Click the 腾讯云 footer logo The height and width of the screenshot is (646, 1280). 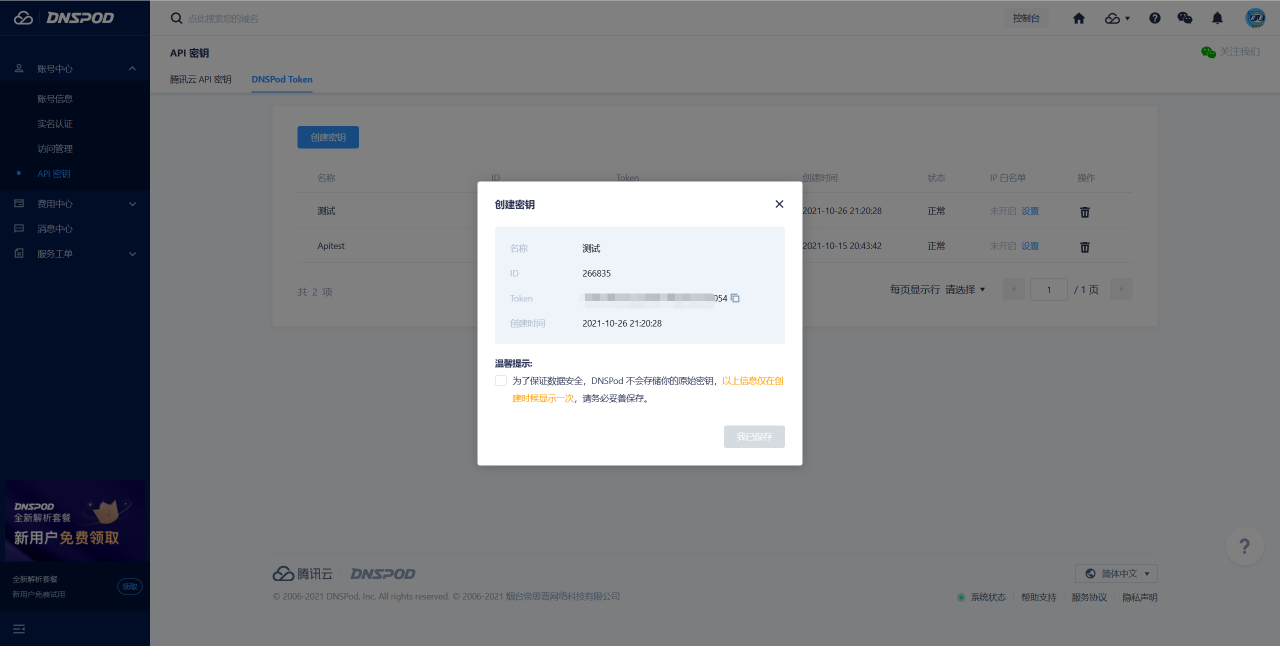[303, 573]
